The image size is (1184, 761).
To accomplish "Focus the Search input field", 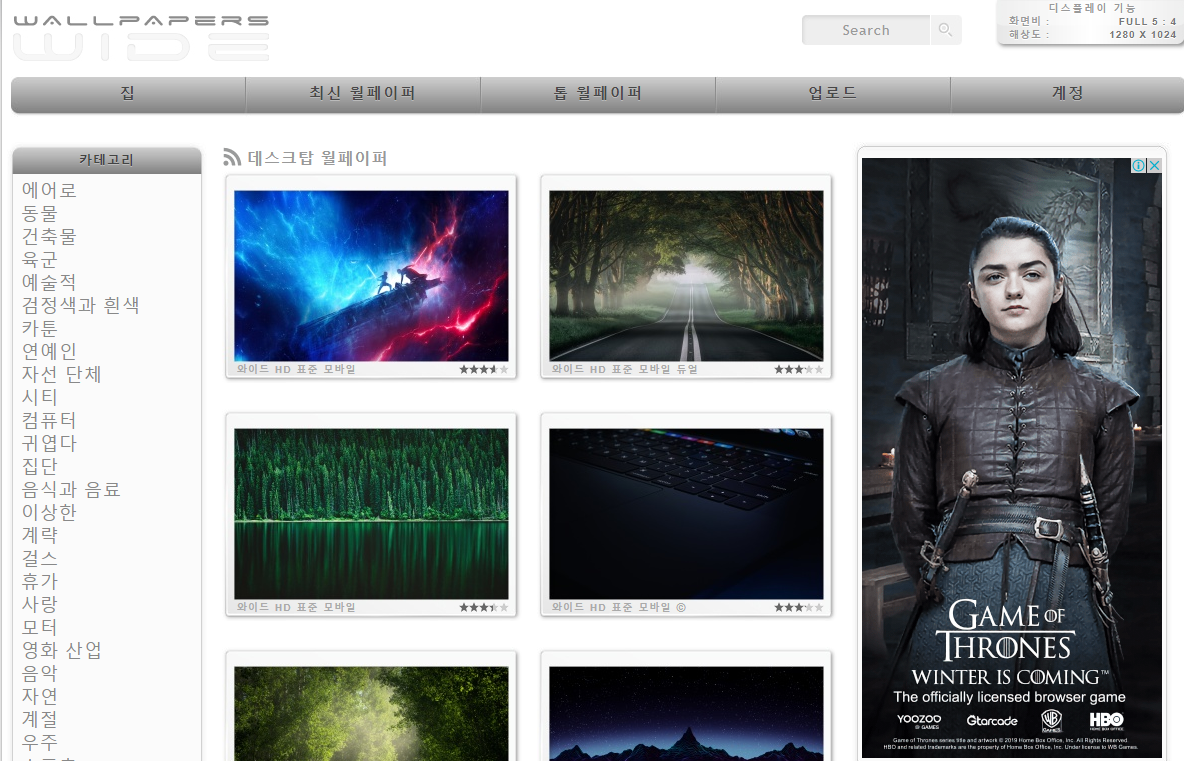I will 866,30.
